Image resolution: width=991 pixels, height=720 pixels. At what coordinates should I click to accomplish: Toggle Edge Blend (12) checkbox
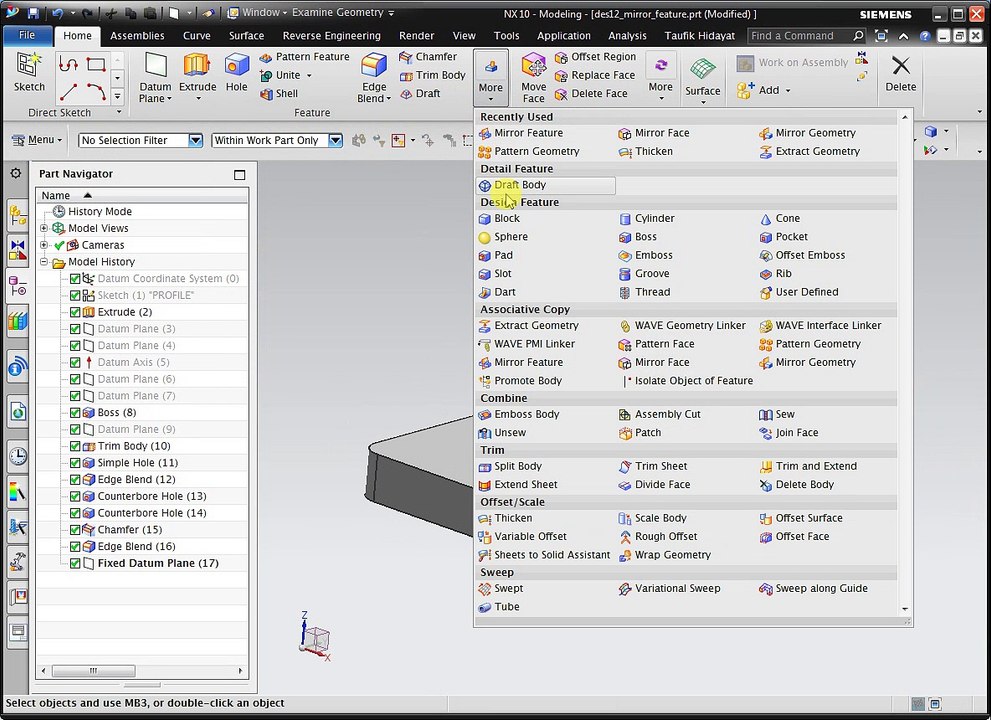[x=75, y=480]
